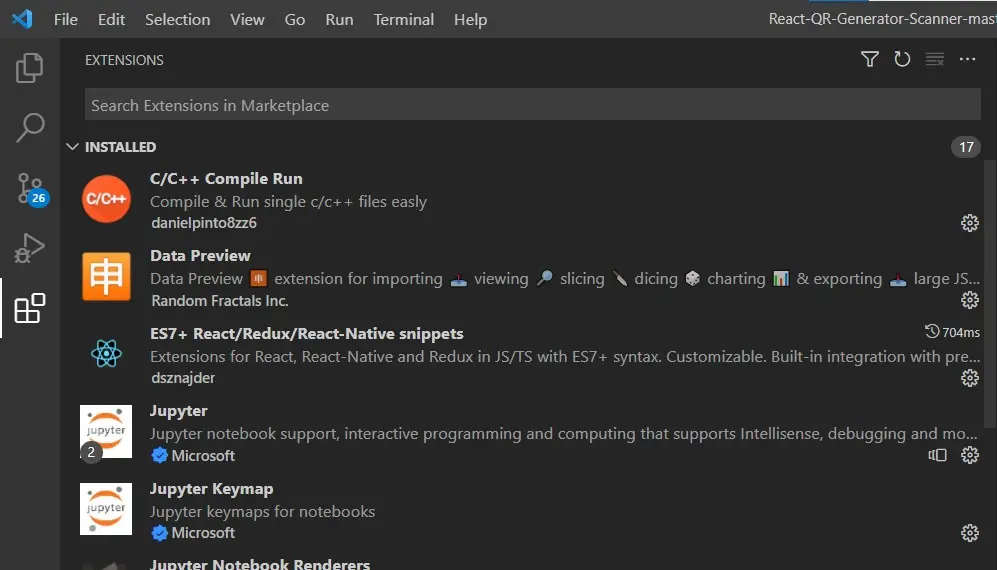Click description 'Jupyter keymaps for notebooks'
997x570 pixels.
[x=263, y=511]
